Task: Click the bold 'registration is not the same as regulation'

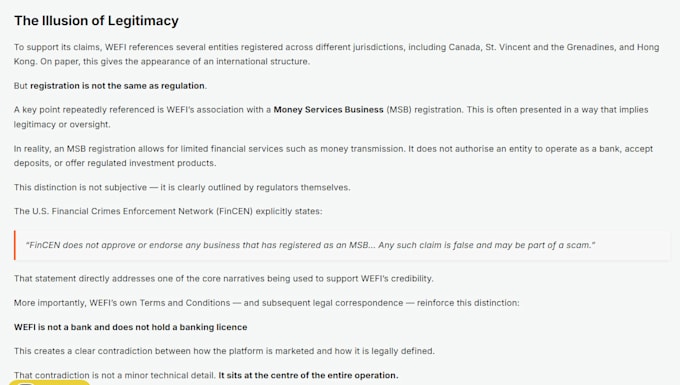Action: tap(117, 86)
